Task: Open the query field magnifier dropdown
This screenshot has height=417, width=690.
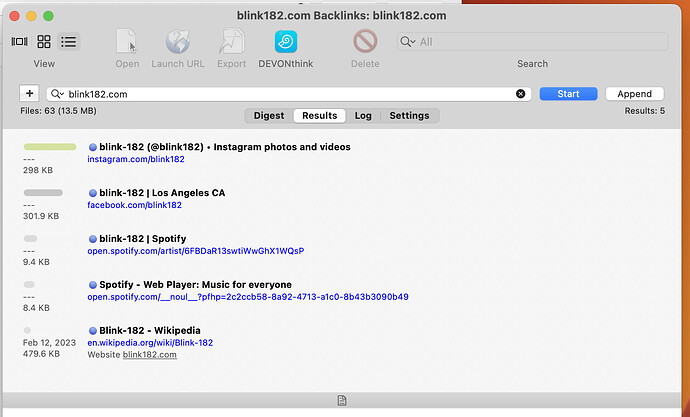Action: tap(57, 94)
